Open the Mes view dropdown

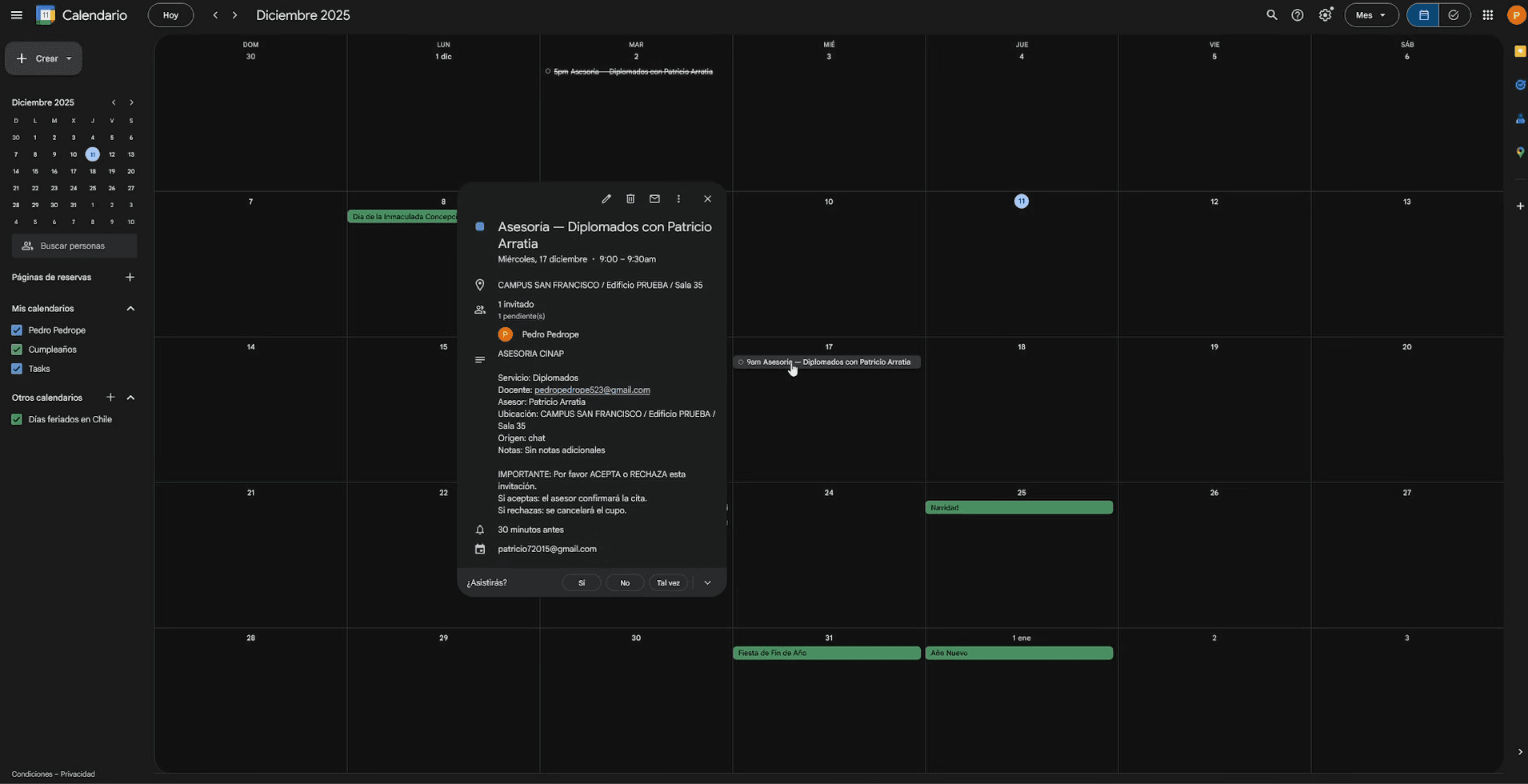click(x=1371, y=15)
